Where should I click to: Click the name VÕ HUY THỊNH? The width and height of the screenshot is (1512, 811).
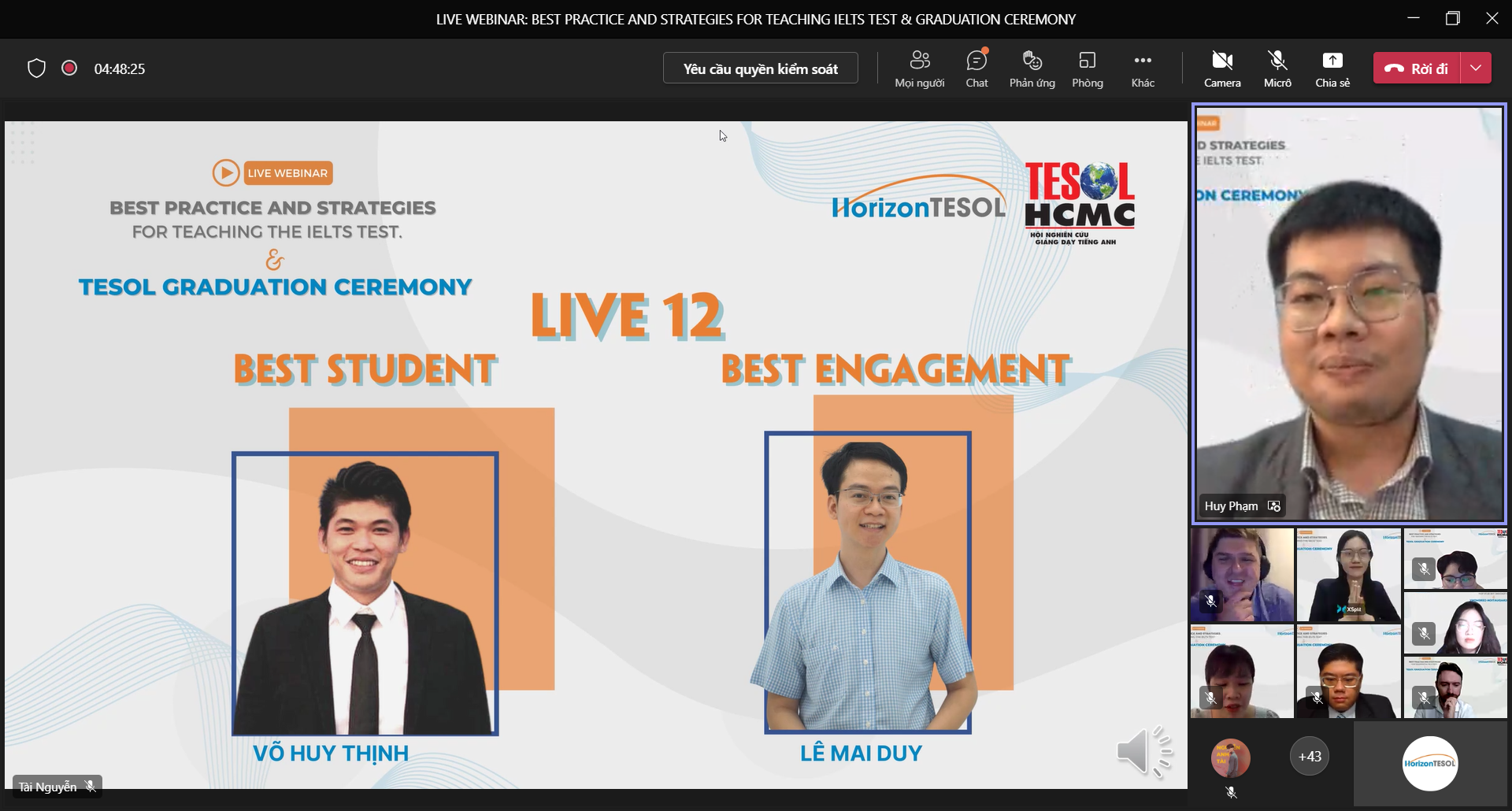pyautogui.click(x=331, y=754)
